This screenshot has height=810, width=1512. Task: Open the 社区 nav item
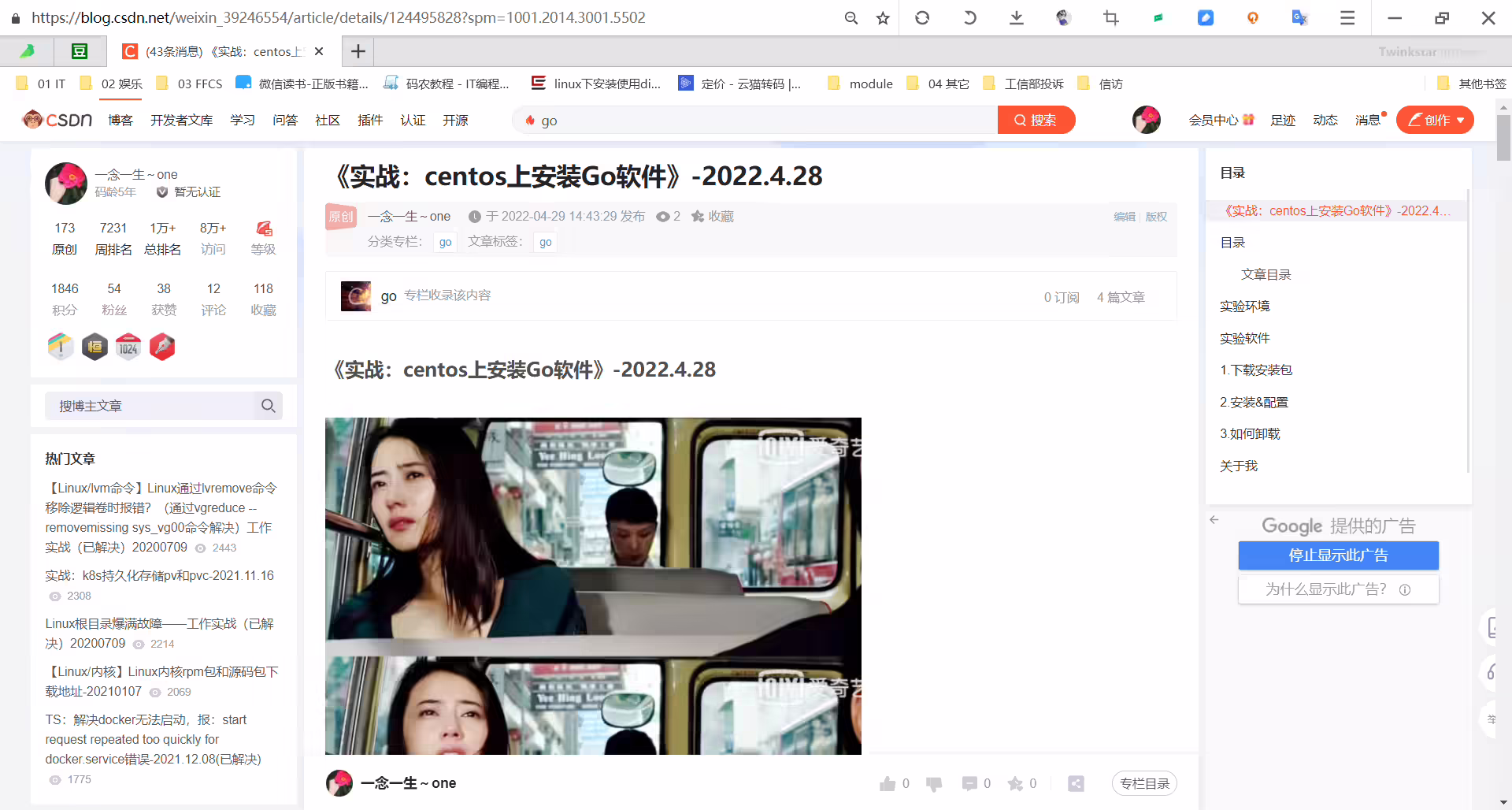tap(328, 120)
